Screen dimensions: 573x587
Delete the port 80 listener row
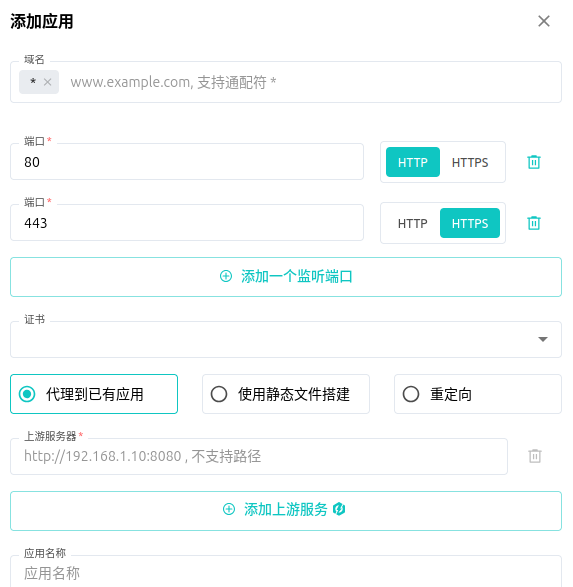[534, 162]
